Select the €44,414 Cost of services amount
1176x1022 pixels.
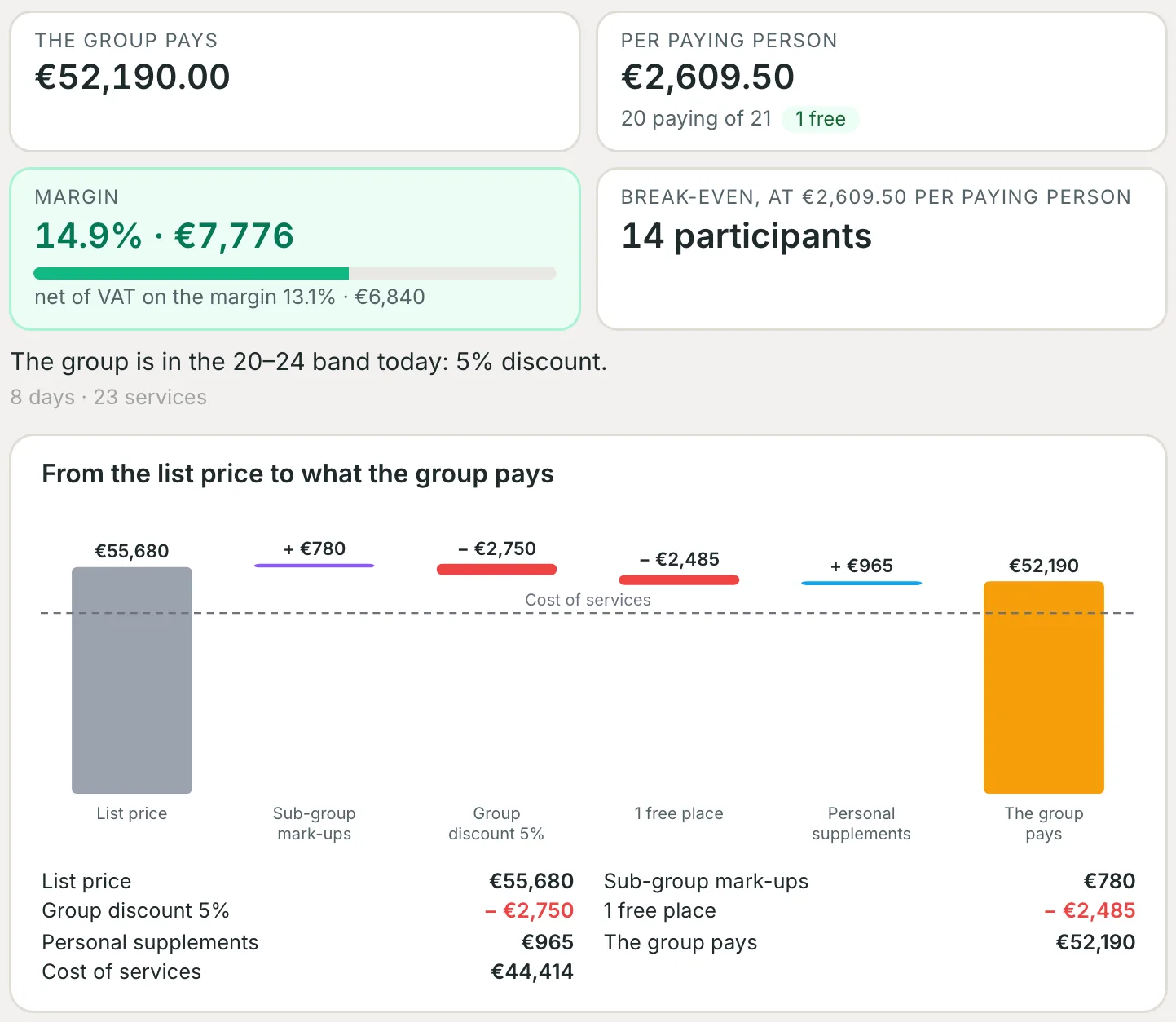(532, 971)
